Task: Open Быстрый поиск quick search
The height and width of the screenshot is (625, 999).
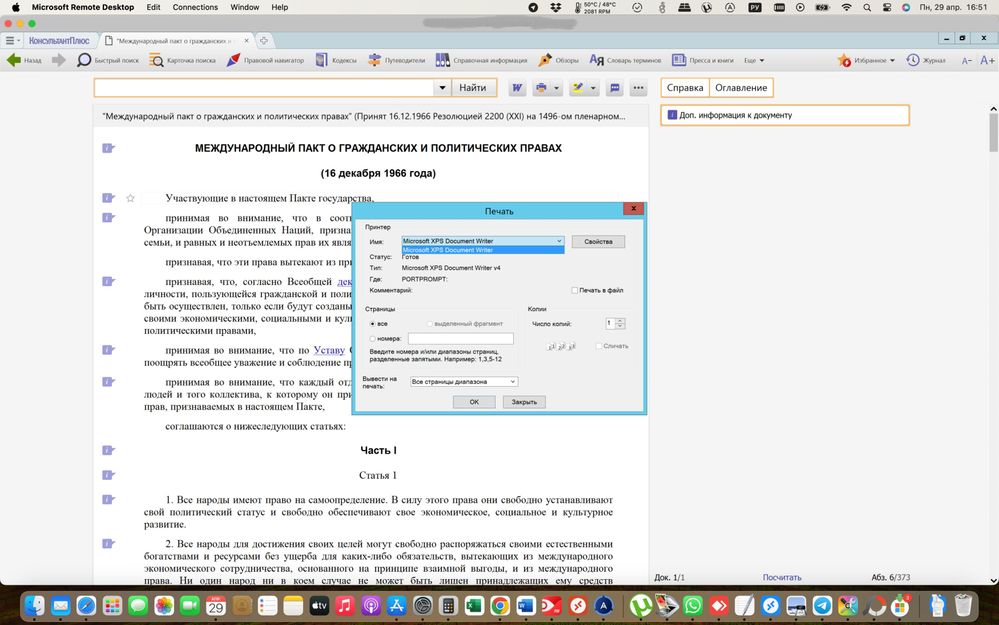Action: (x=108, y=60)
